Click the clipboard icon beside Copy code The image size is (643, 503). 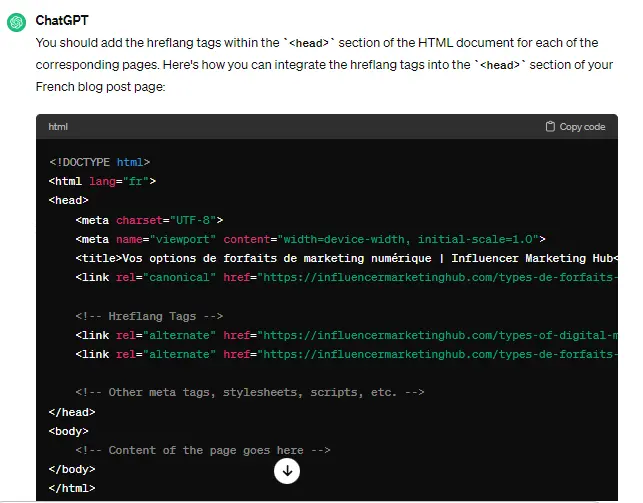click(x=550, y=127)
